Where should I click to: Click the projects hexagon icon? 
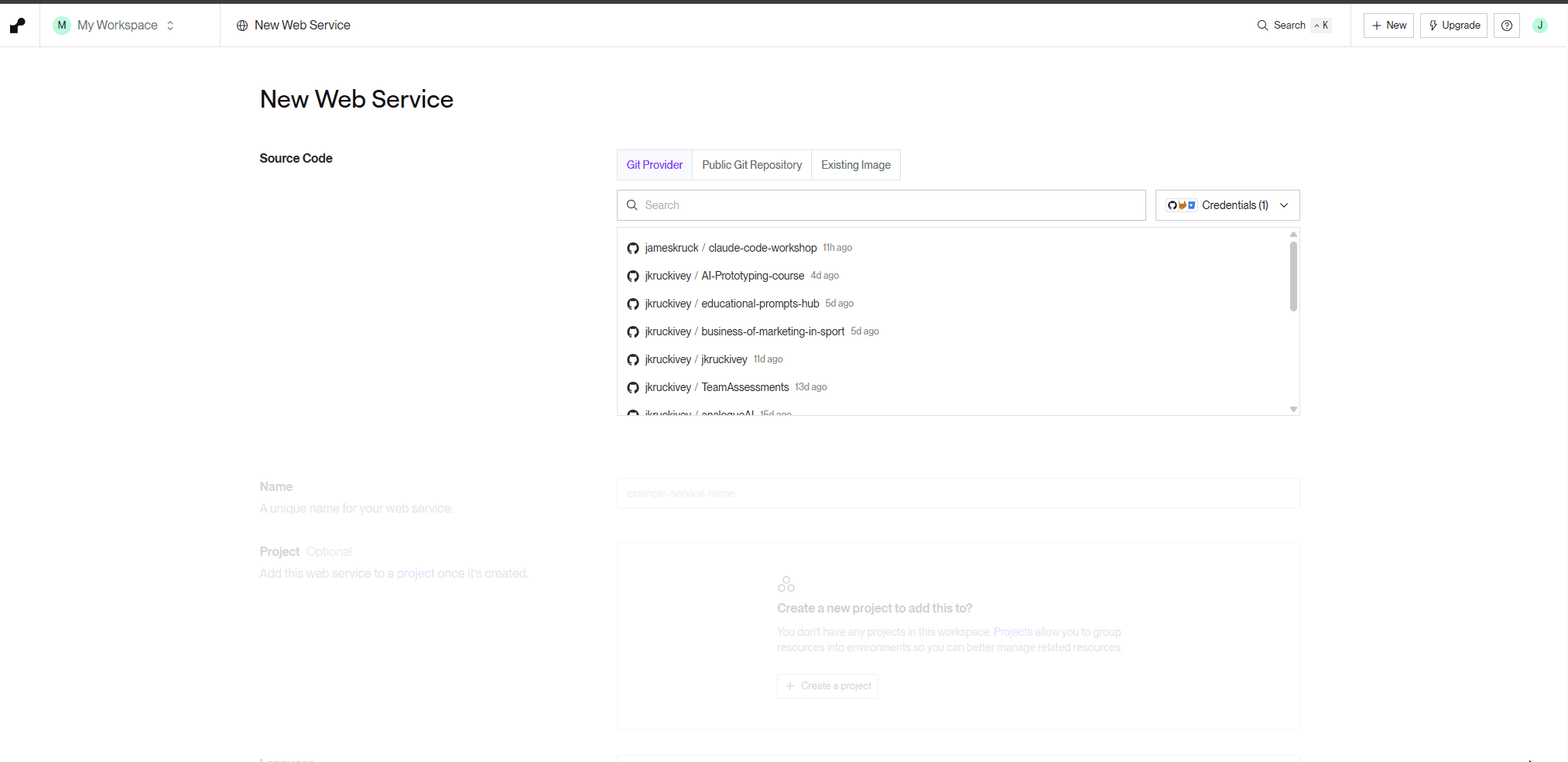pos(786,584)
